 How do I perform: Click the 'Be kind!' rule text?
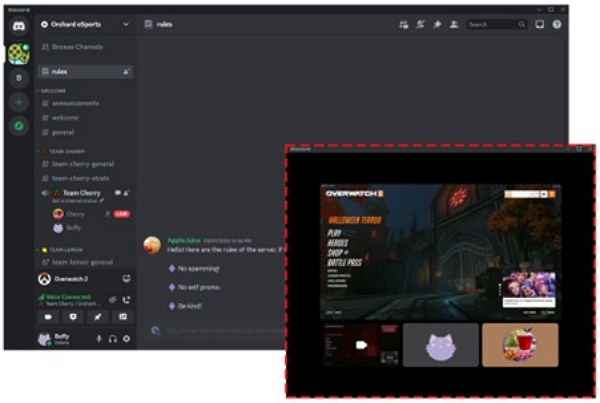click(190, 306)
